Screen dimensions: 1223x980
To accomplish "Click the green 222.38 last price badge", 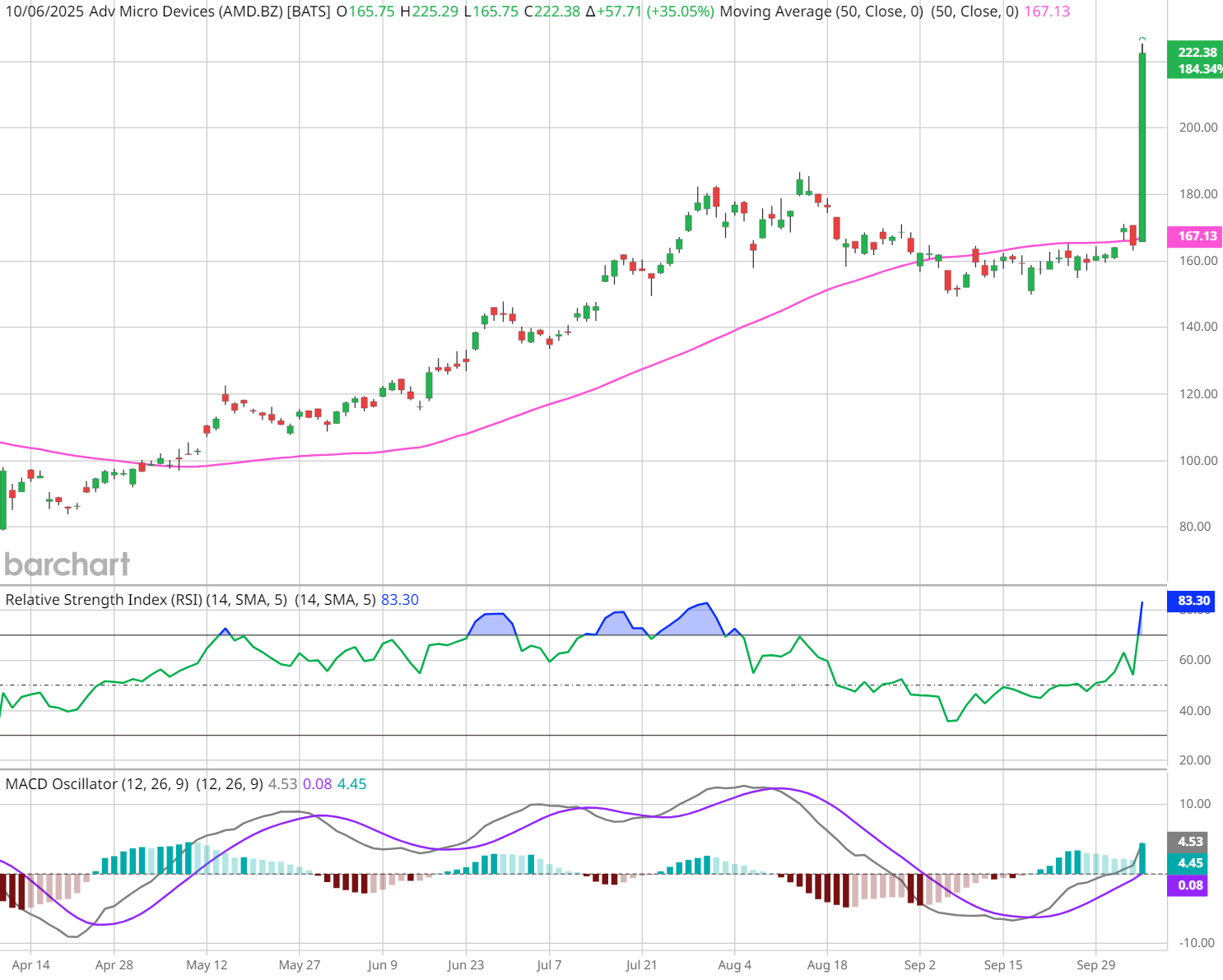I will tap(1197, 53).
